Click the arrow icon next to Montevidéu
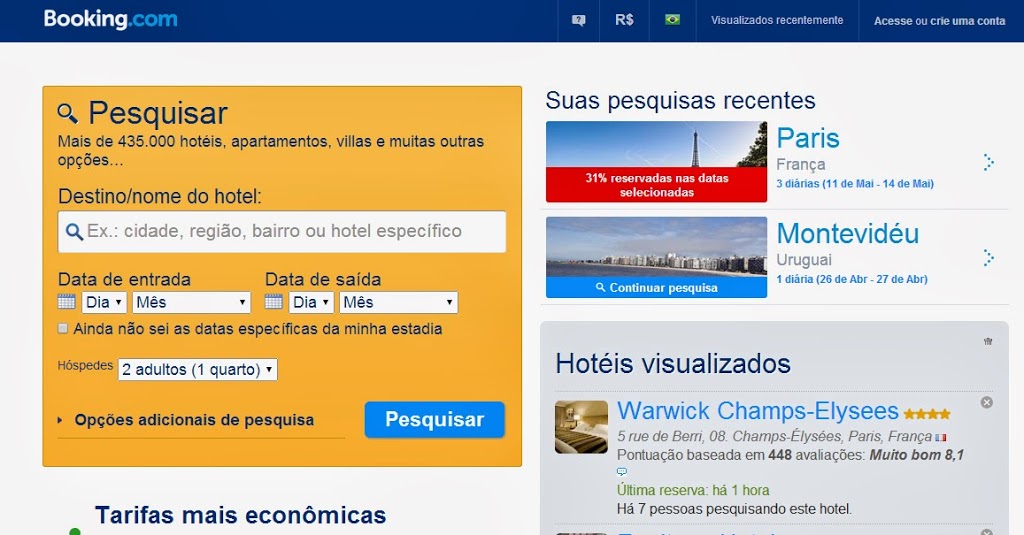Viewport: 1024px width, 535px height. pyautogui.click(x=988, y=258)
